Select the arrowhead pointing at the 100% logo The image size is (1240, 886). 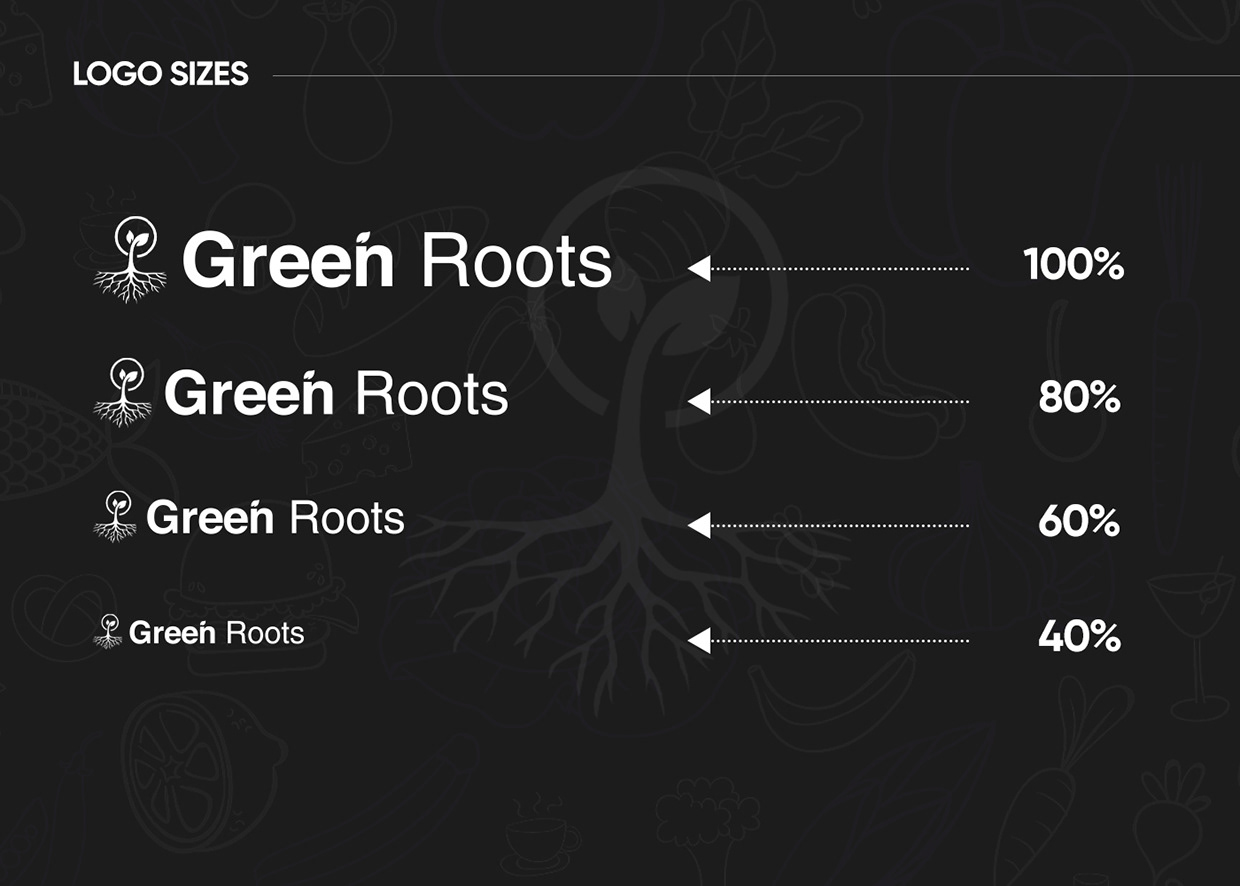tap(700, 268)
